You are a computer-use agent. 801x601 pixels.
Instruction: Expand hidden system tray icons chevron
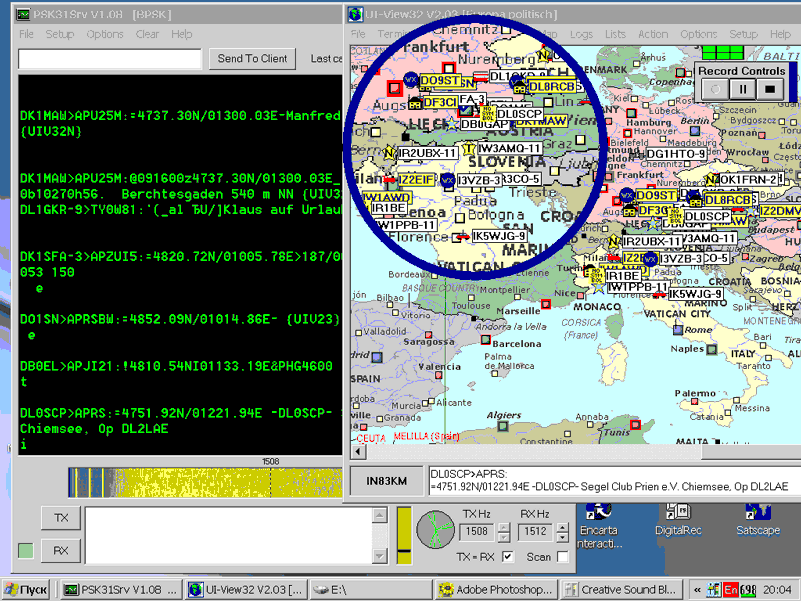[697, 590]
